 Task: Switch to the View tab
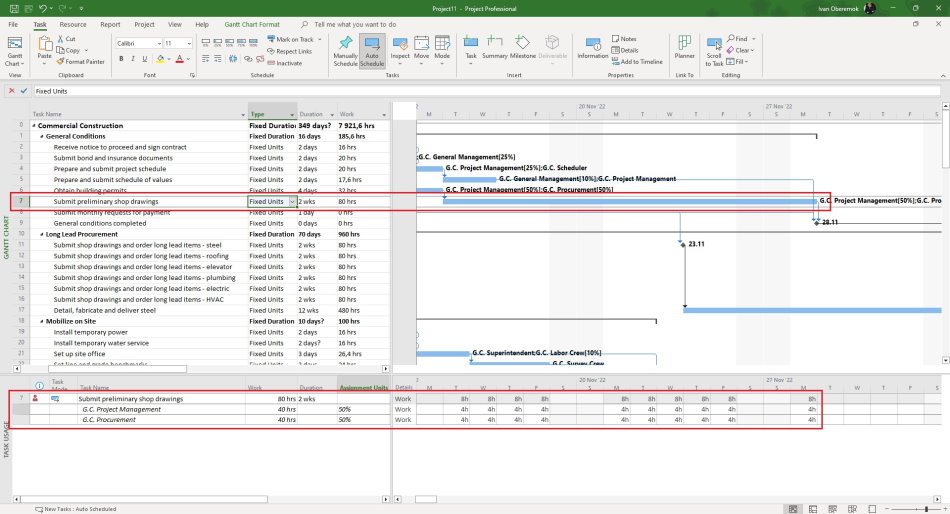[x=174, y=25]
